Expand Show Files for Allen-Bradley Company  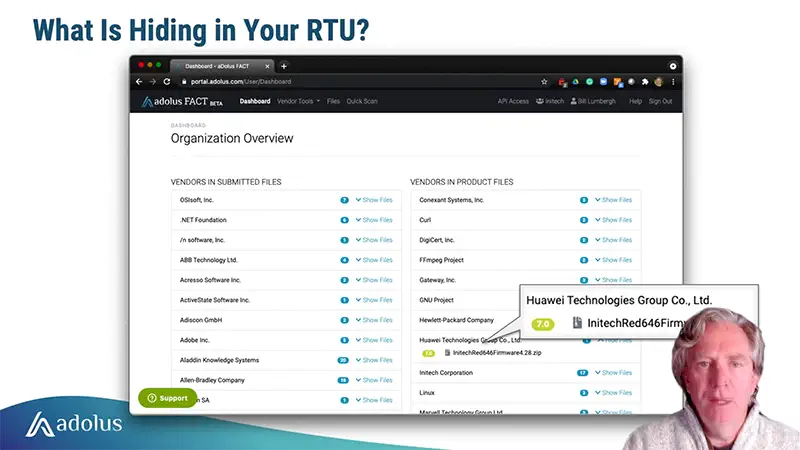click(374, 380)
